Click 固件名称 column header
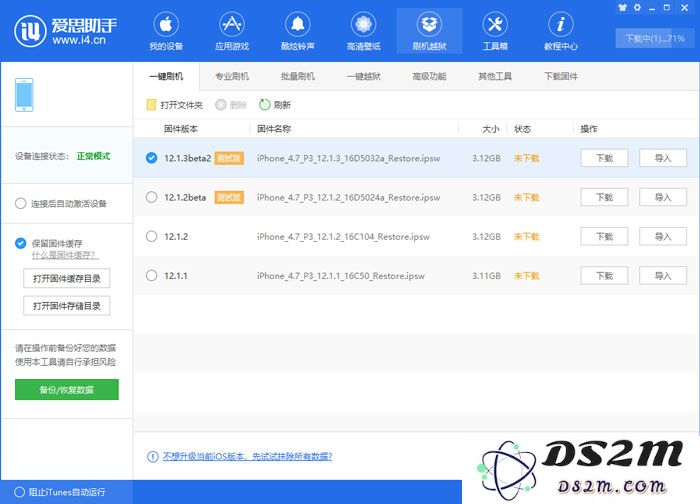The image size is (700, 504). point(274,129)
